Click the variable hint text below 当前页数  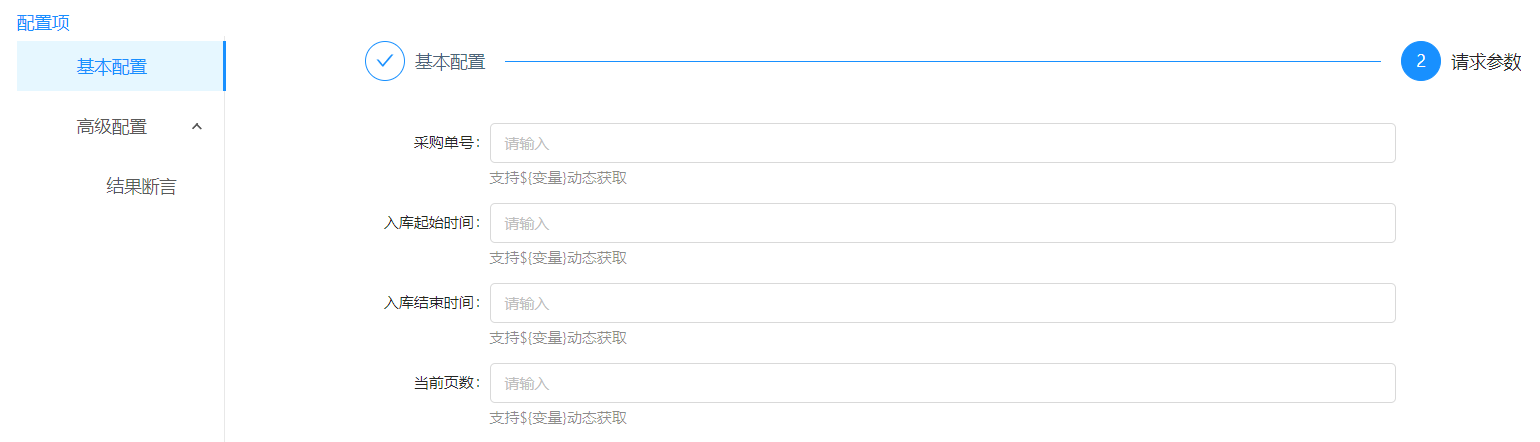point(558,418)
